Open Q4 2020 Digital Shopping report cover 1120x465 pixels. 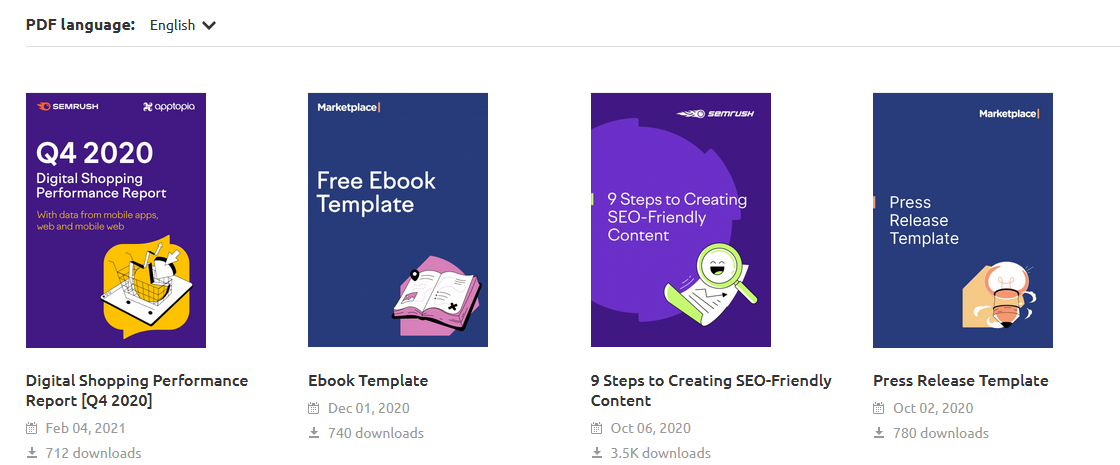116,220
